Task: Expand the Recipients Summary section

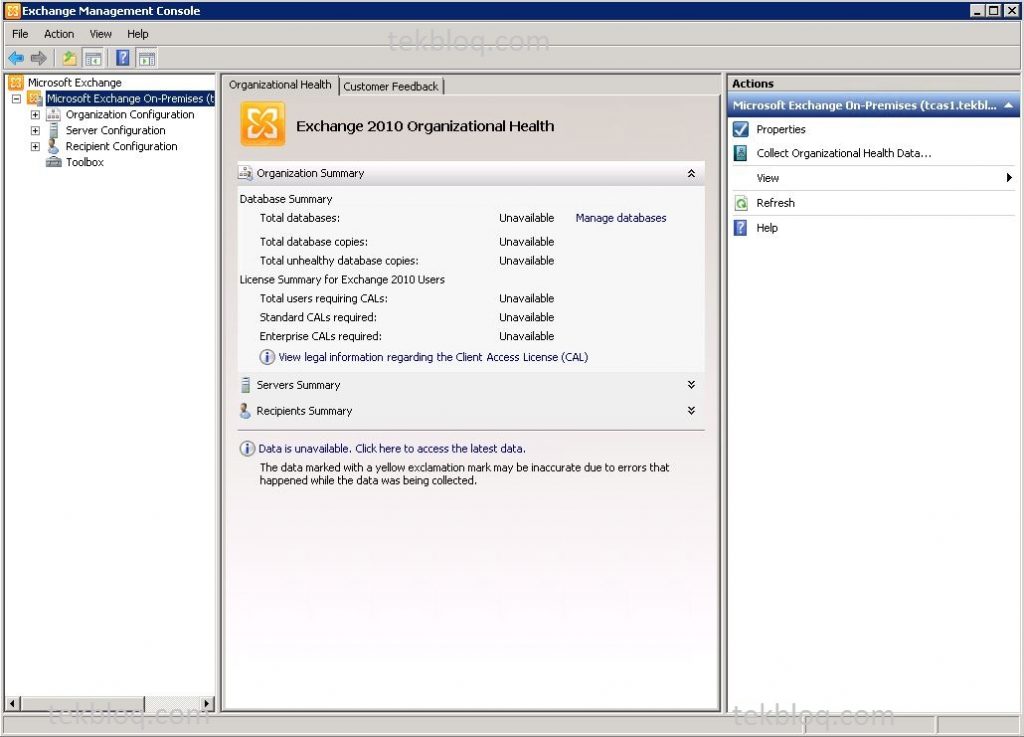Action: 691,411
